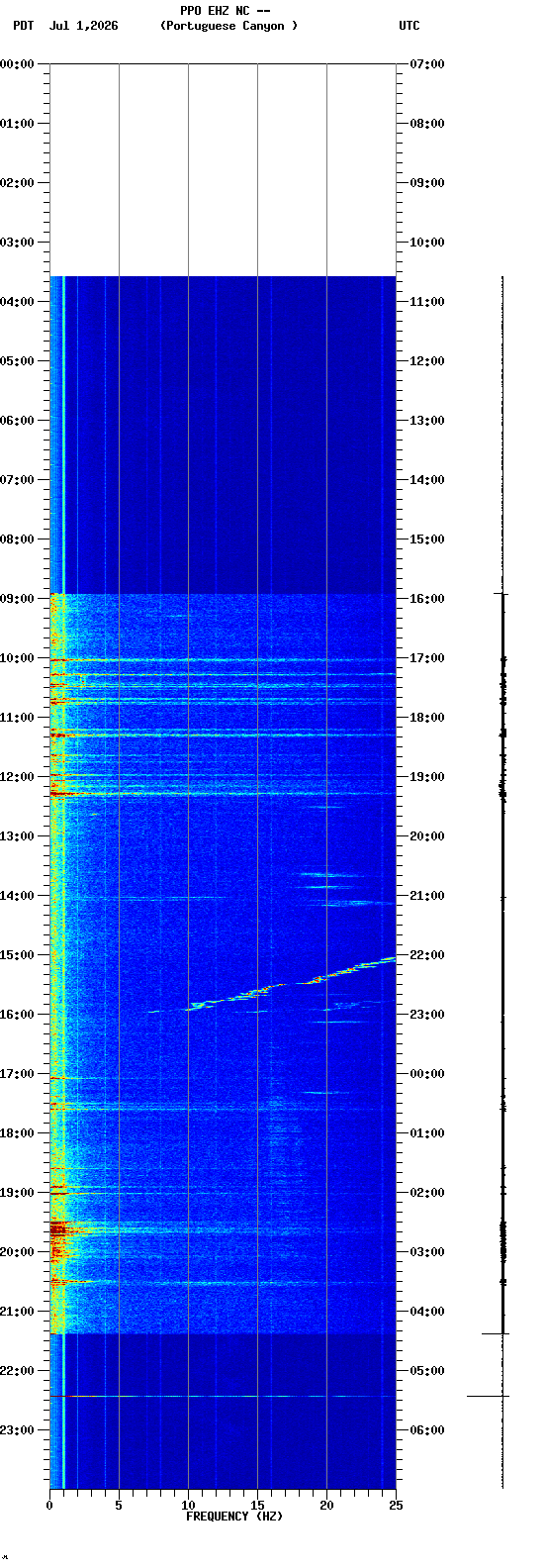Viewport: 546px width, 1568px height.
Task: Click the PDT time label "23:00"
Action: (18, 1430)
